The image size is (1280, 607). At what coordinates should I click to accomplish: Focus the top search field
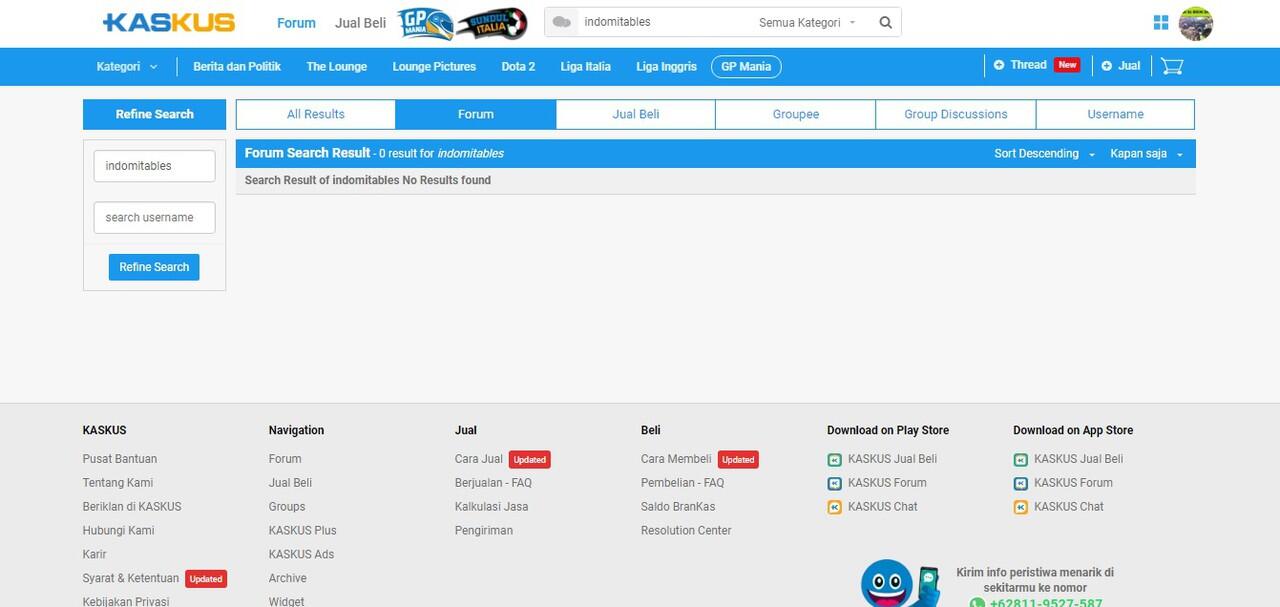click(x=665, y=22)
